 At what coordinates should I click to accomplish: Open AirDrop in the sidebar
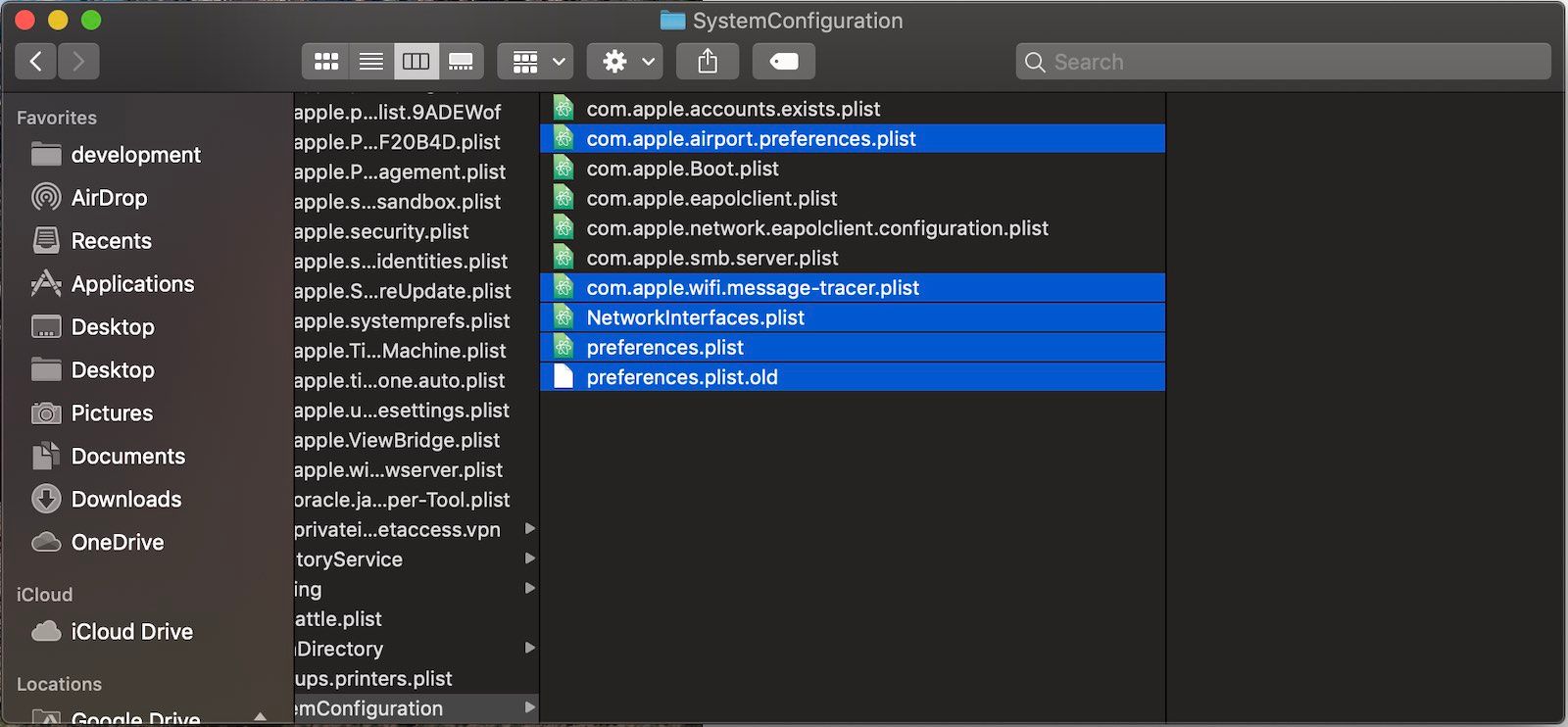tap(90, 198)
